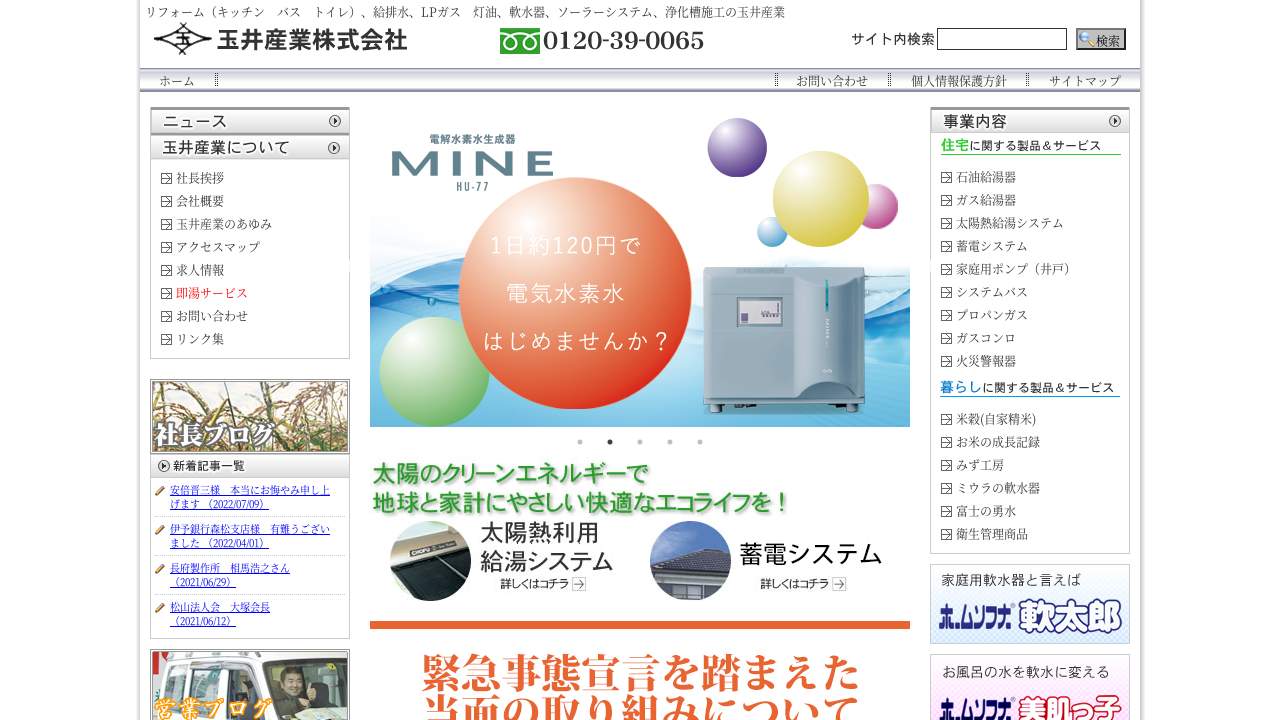Click the arrow icon on ニュース header
This screenshot has height=720, width=1280.
click(x=335, y=121)
